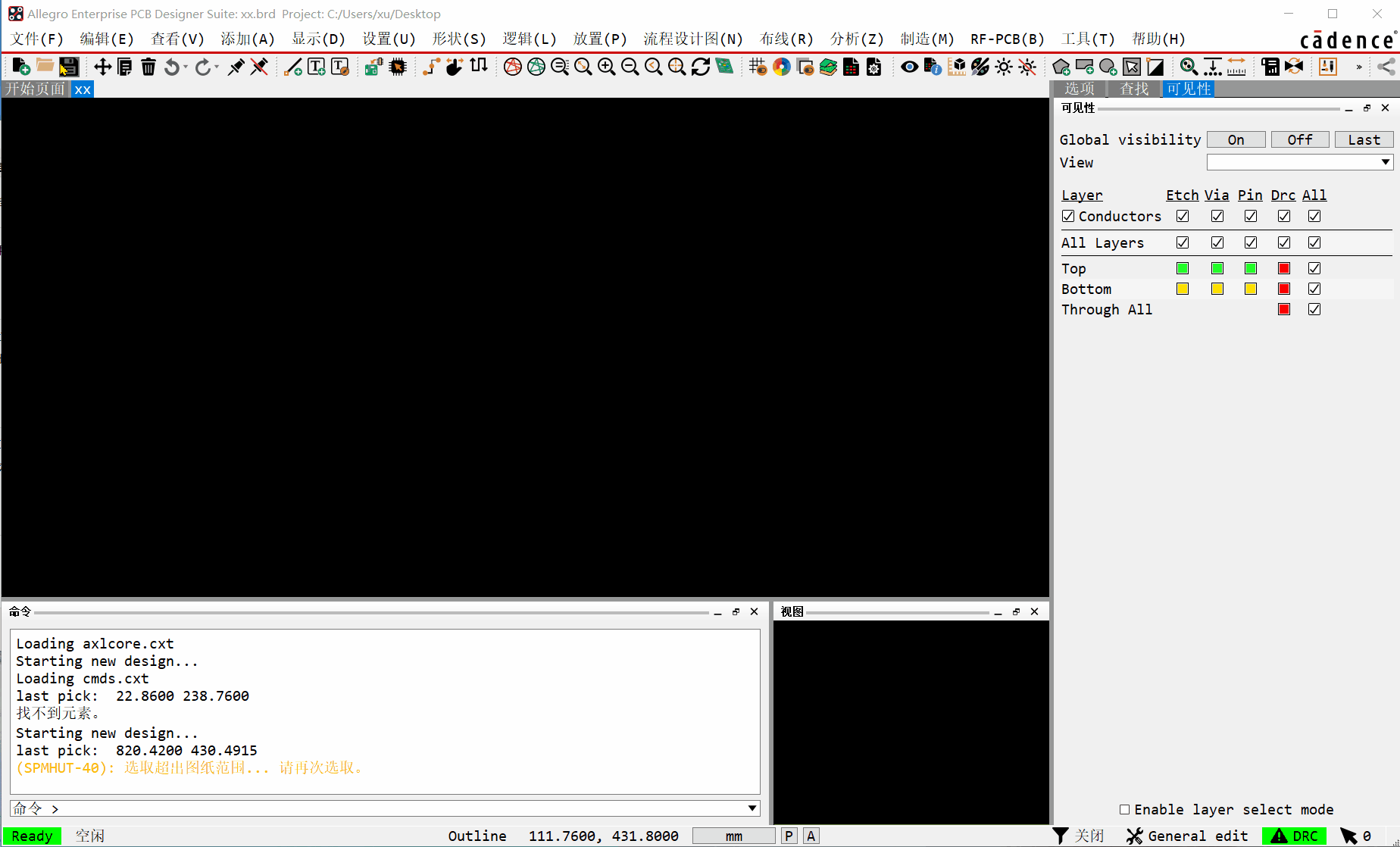
Task: Uncheck the Conductors layer checkbox
Action: point(1068,217)
